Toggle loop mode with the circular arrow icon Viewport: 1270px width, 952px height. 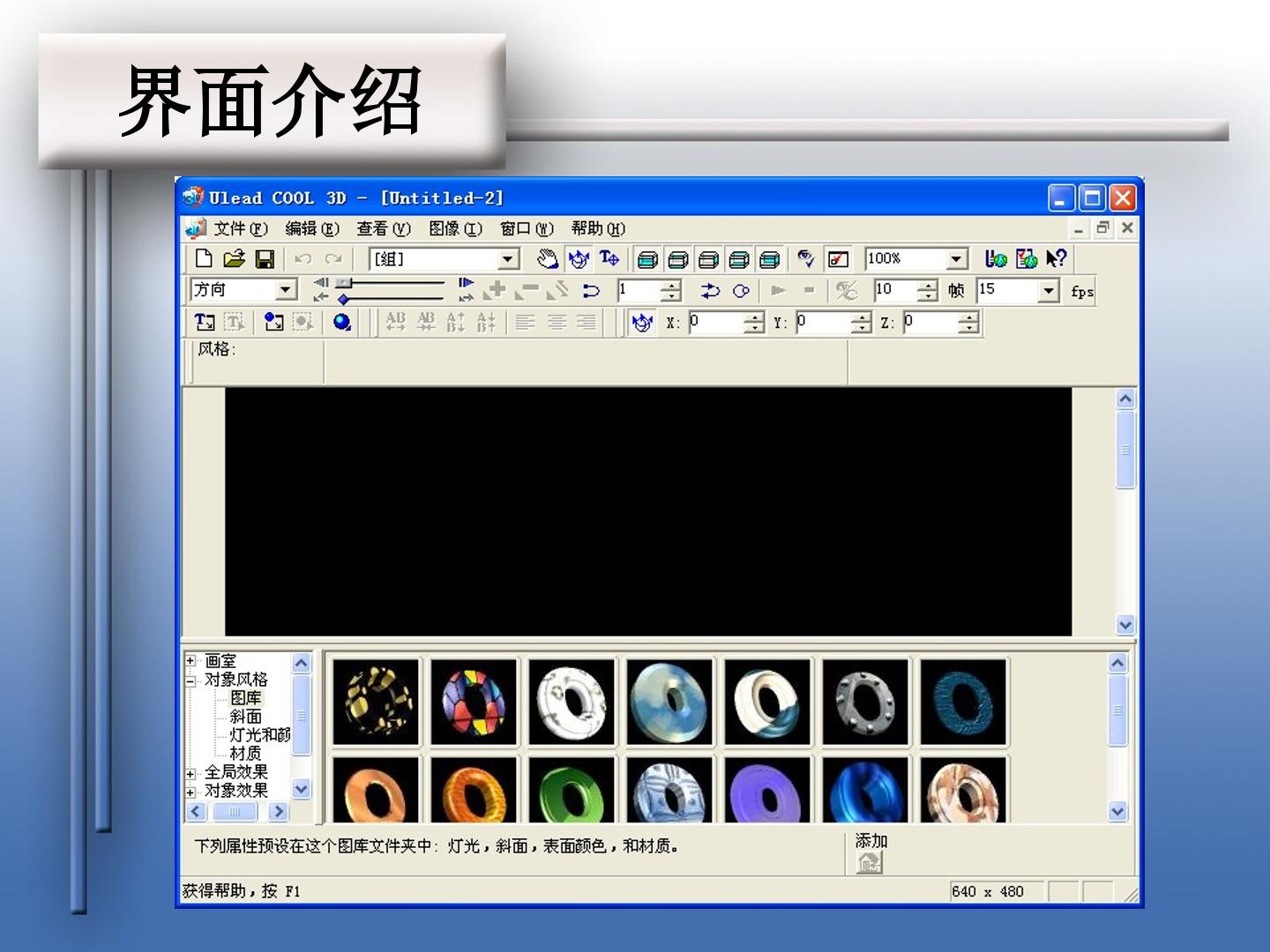click(x=741, y=290)
